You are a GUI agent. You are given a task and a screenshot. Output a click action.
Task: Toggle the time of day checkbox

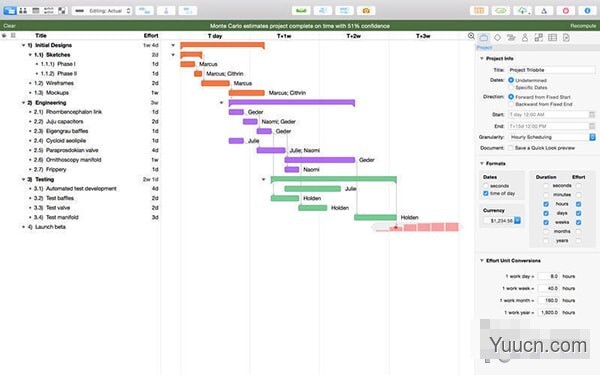coord(486,193)
